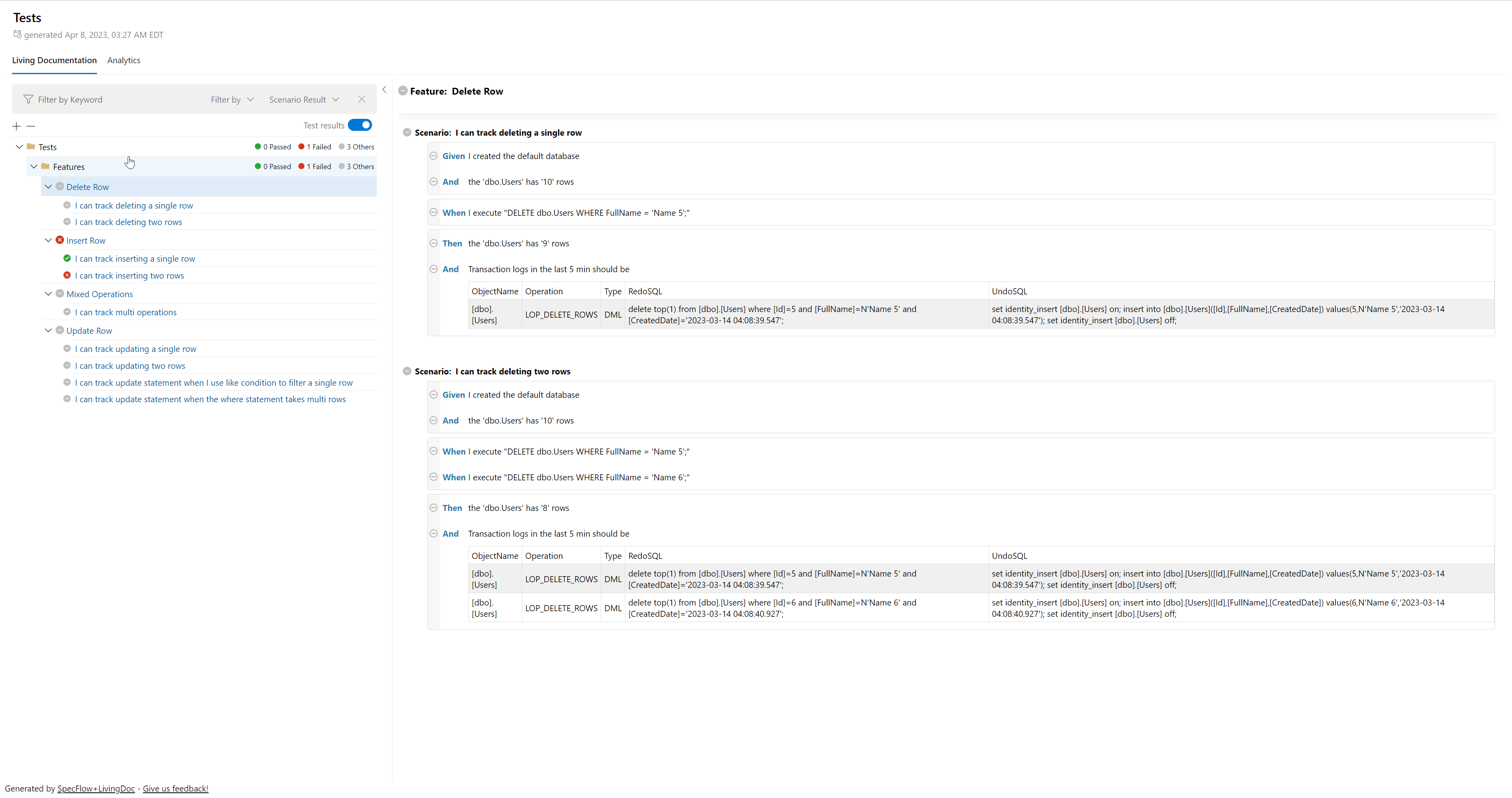Collapse the Feature: Delete Row section icon

pyautogui.click(x=403, y=91)
